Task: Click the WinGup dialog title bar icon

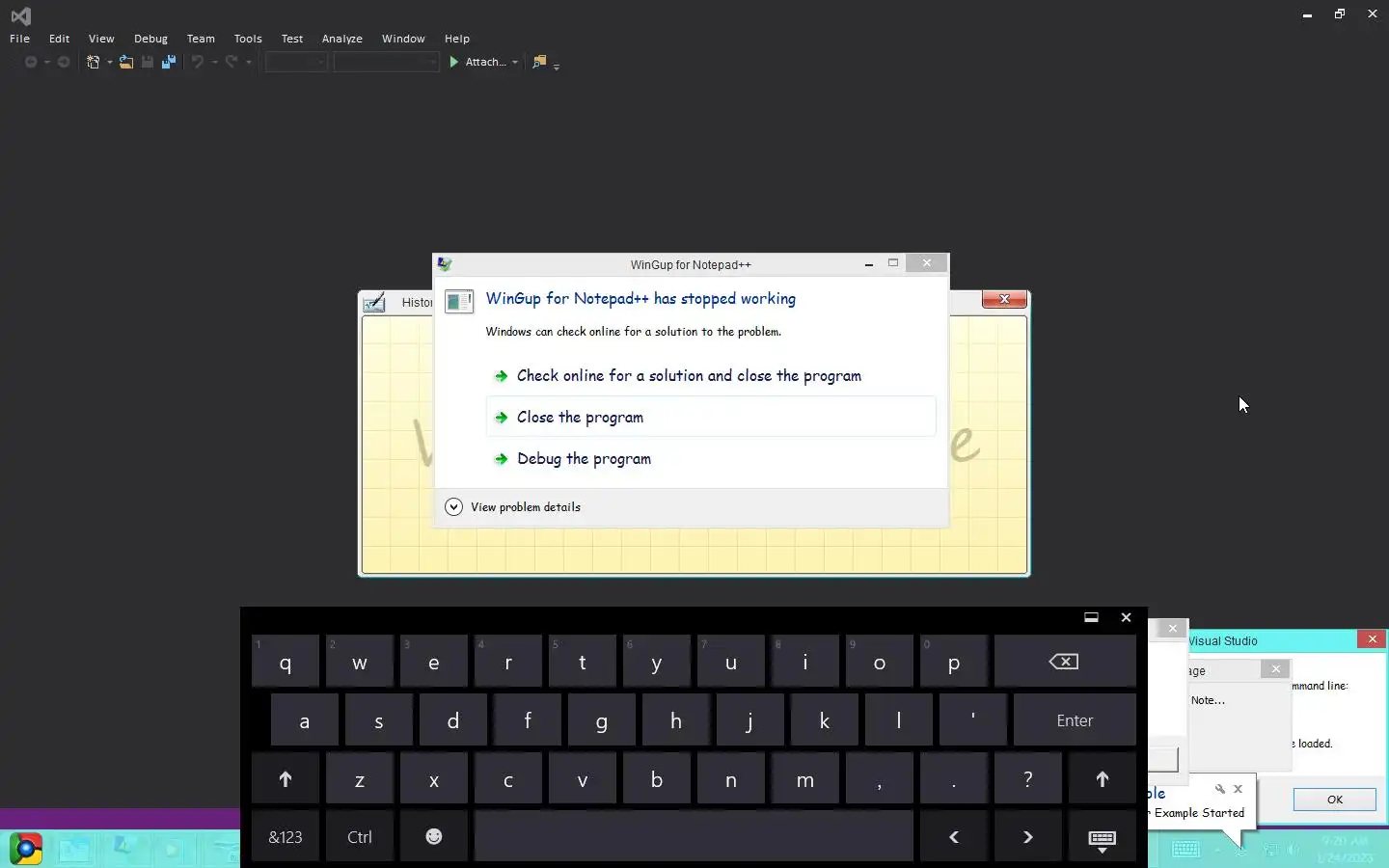Action: (x=445, y=264)
